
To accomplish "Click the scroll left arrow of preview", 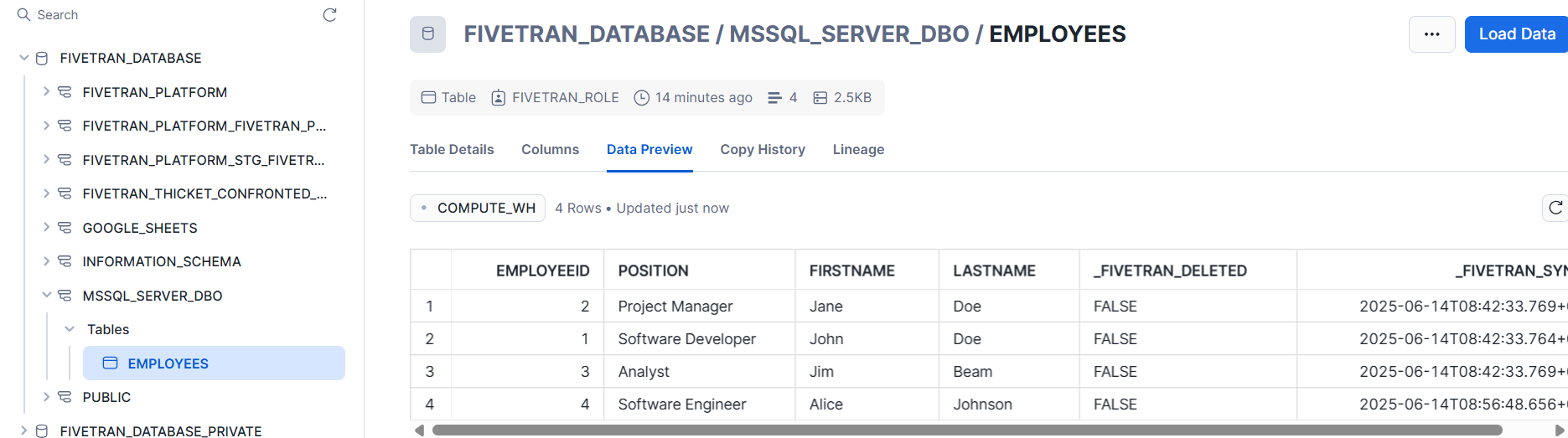I will [419, 430].
